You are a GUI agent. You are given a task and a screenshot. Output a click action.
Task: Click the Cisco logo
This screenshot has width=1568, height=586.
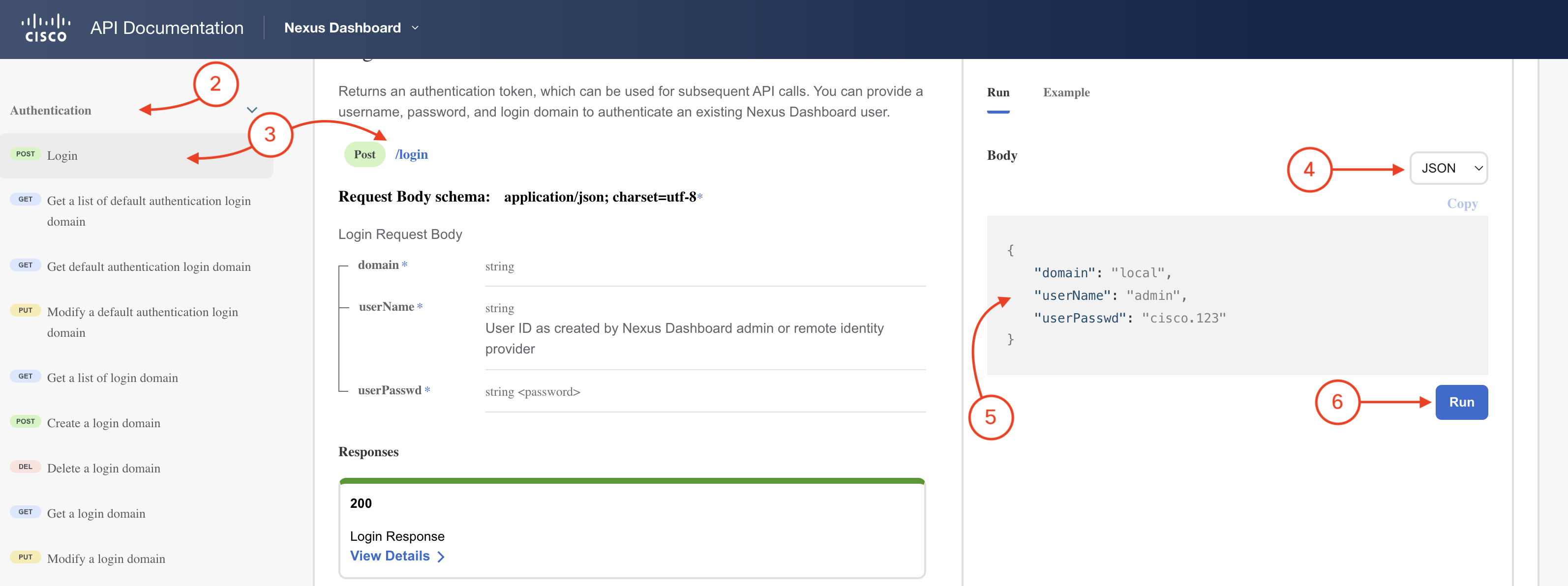(46, 28)
